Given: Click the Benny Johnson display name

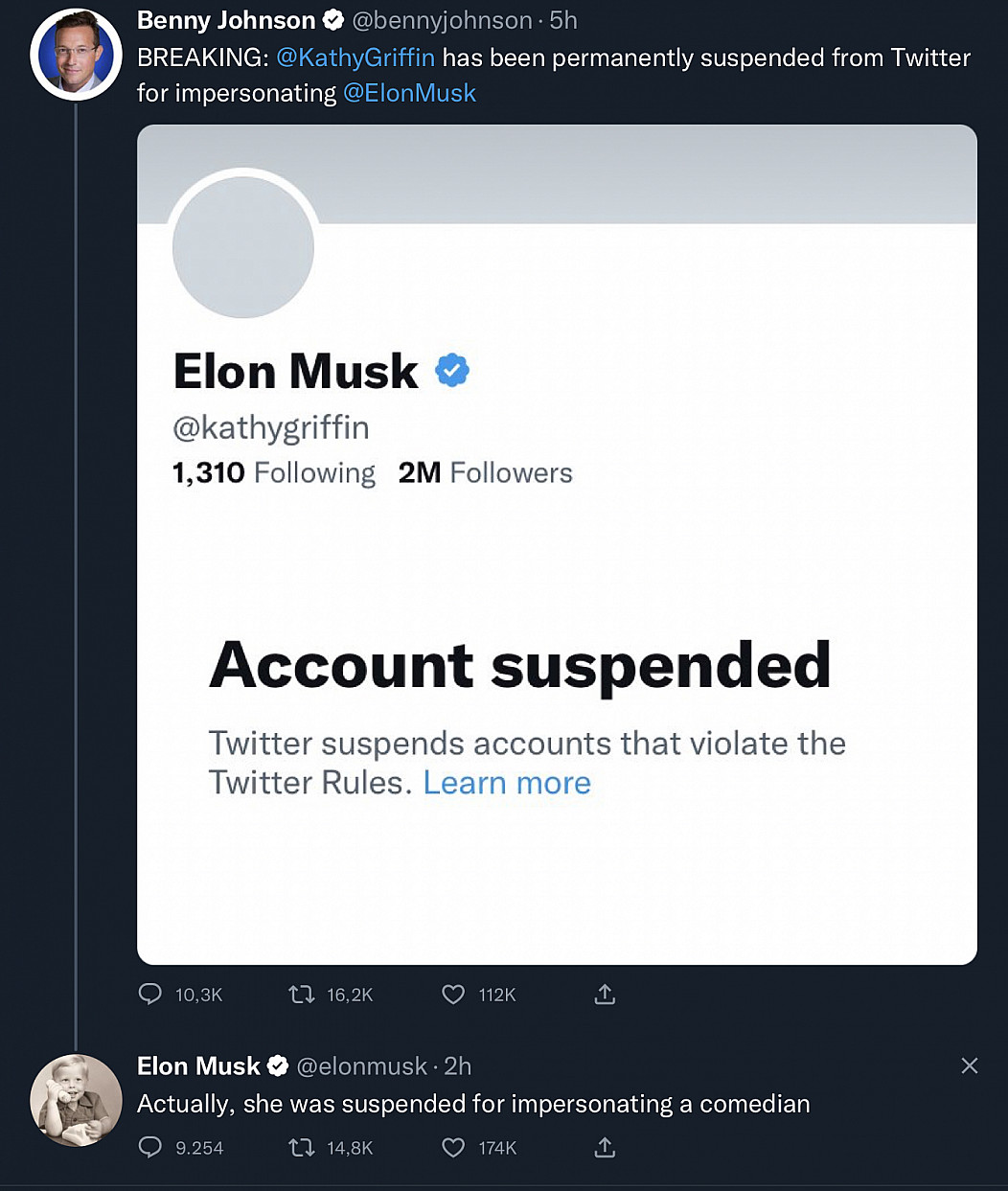Looking at the screenshot, I should click(x=226, y=20).
